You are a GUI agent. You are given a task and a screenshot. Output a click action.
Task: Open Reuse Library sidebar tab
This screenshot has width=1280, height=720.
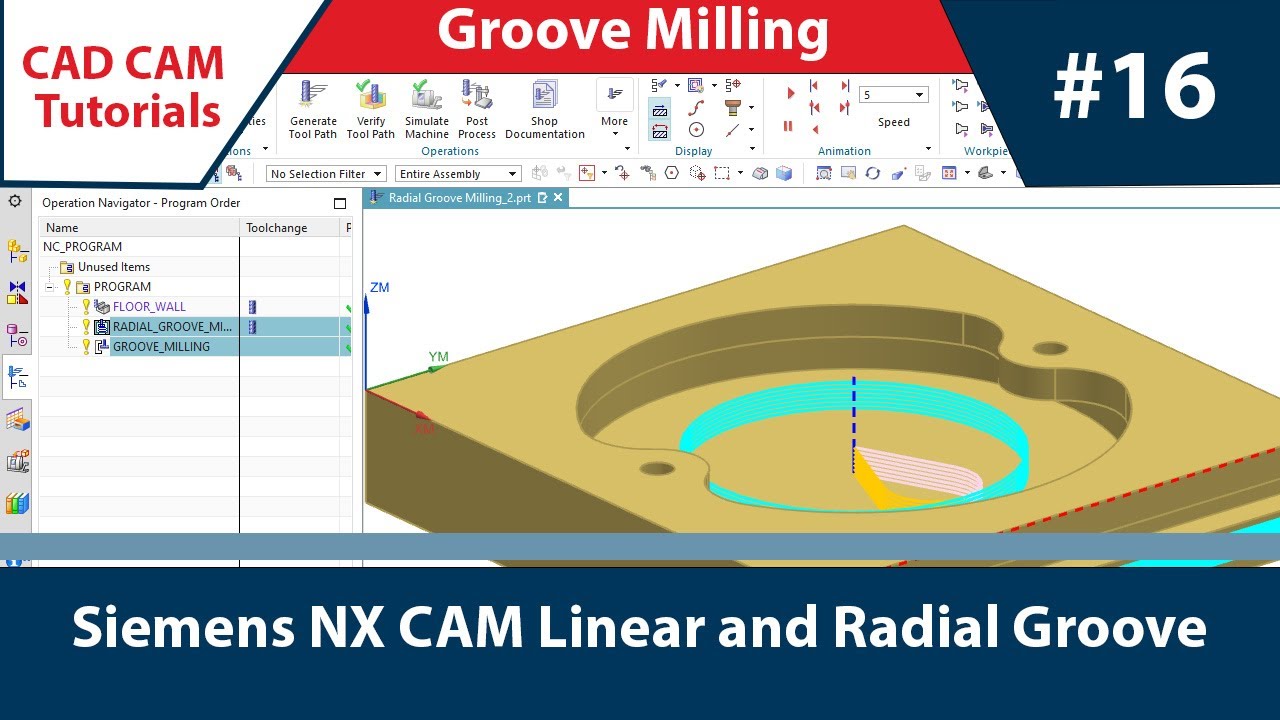pyautogui.click(x=17, y=503)
